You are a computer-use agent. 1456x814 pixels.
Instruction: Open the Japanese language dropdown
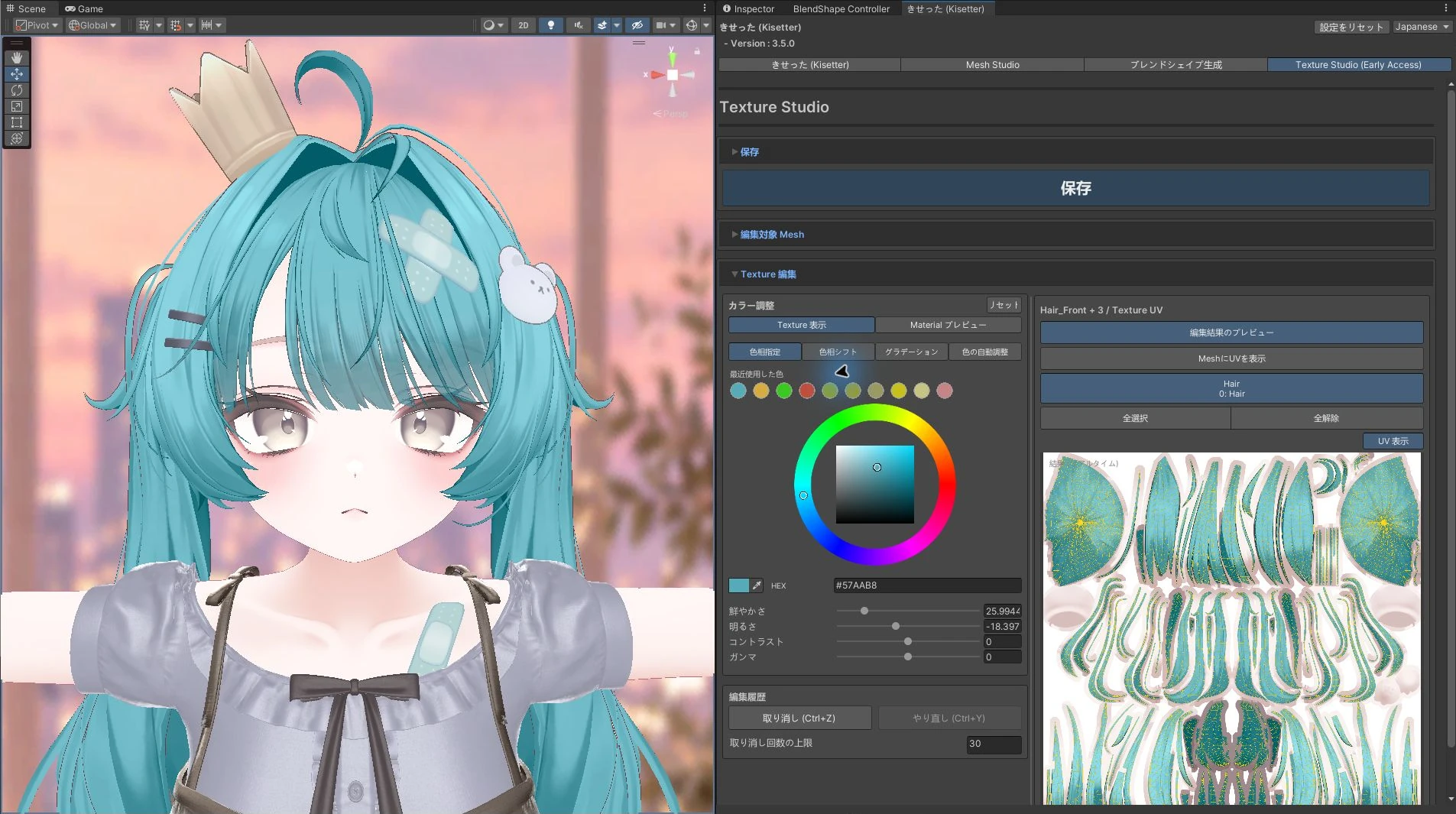[1422, 27]
